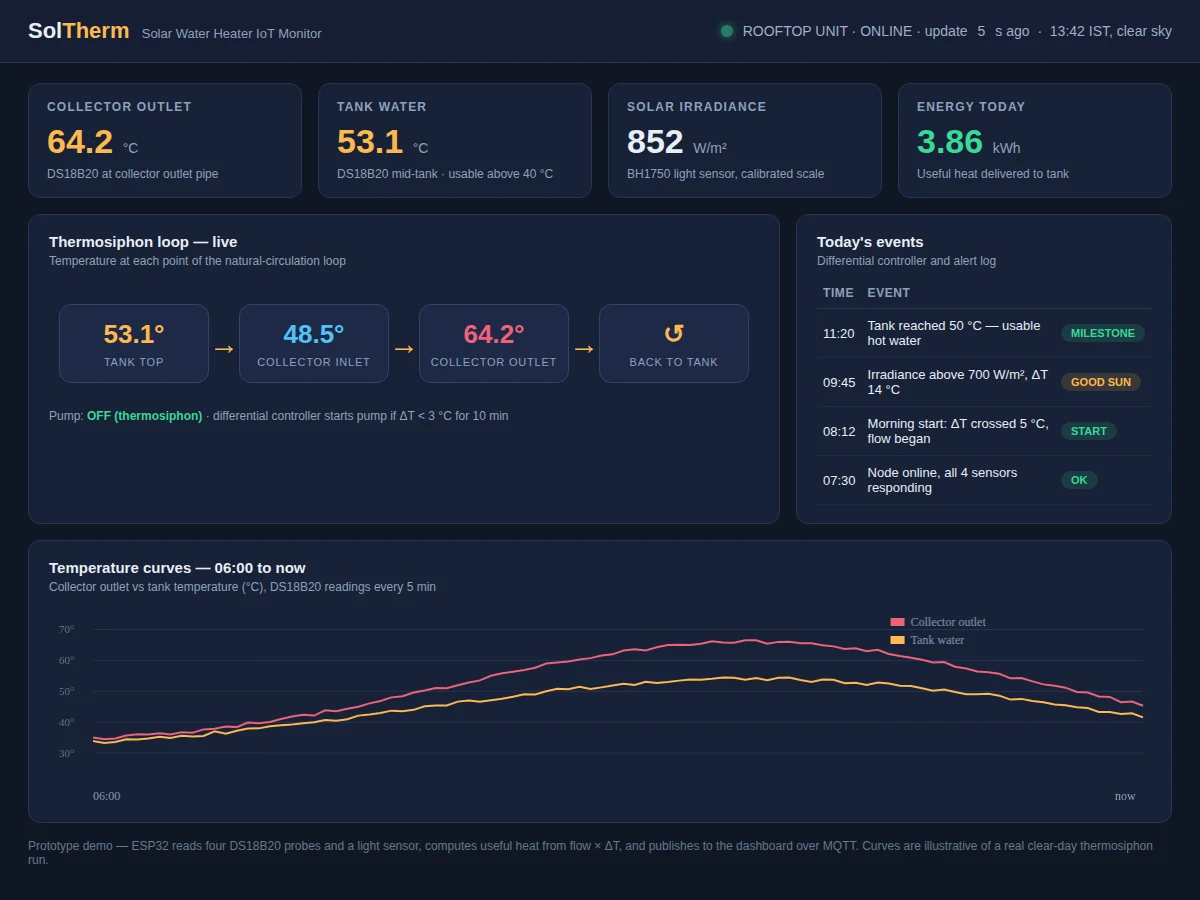Click the Tank Top 53.1° loop node
Image resolution: width=1200 pixels, height=900 pixels.
tap(134, 343)
